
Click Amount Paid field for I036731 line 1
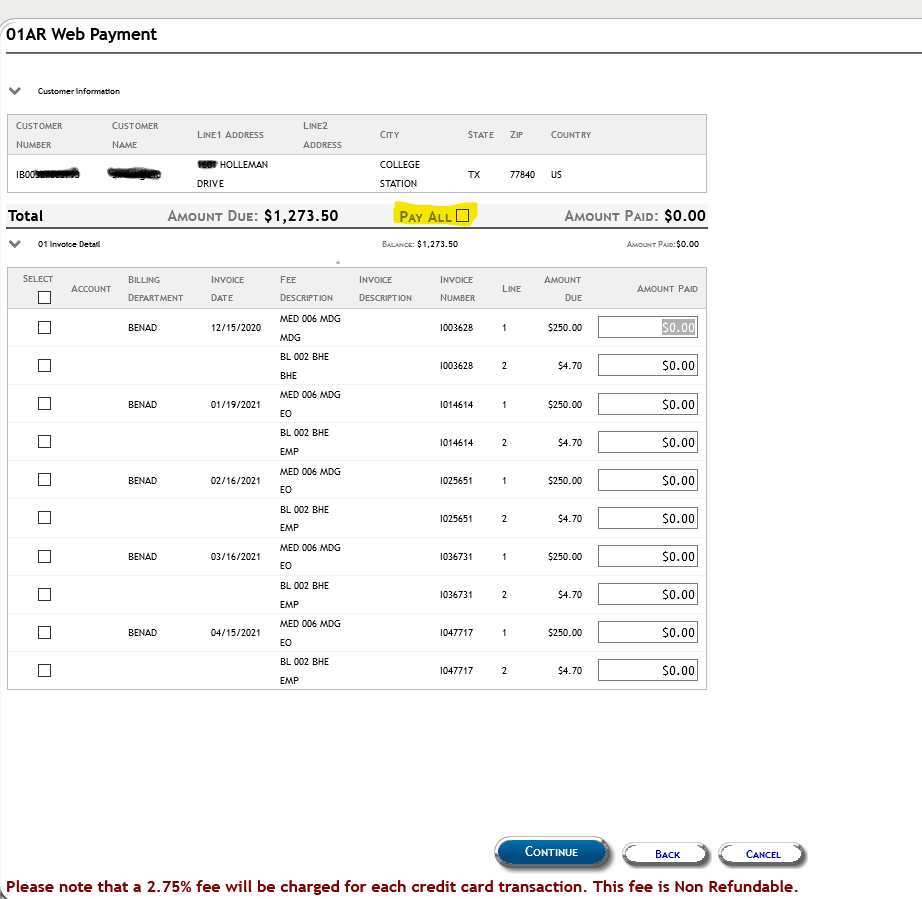pos(647,556)
